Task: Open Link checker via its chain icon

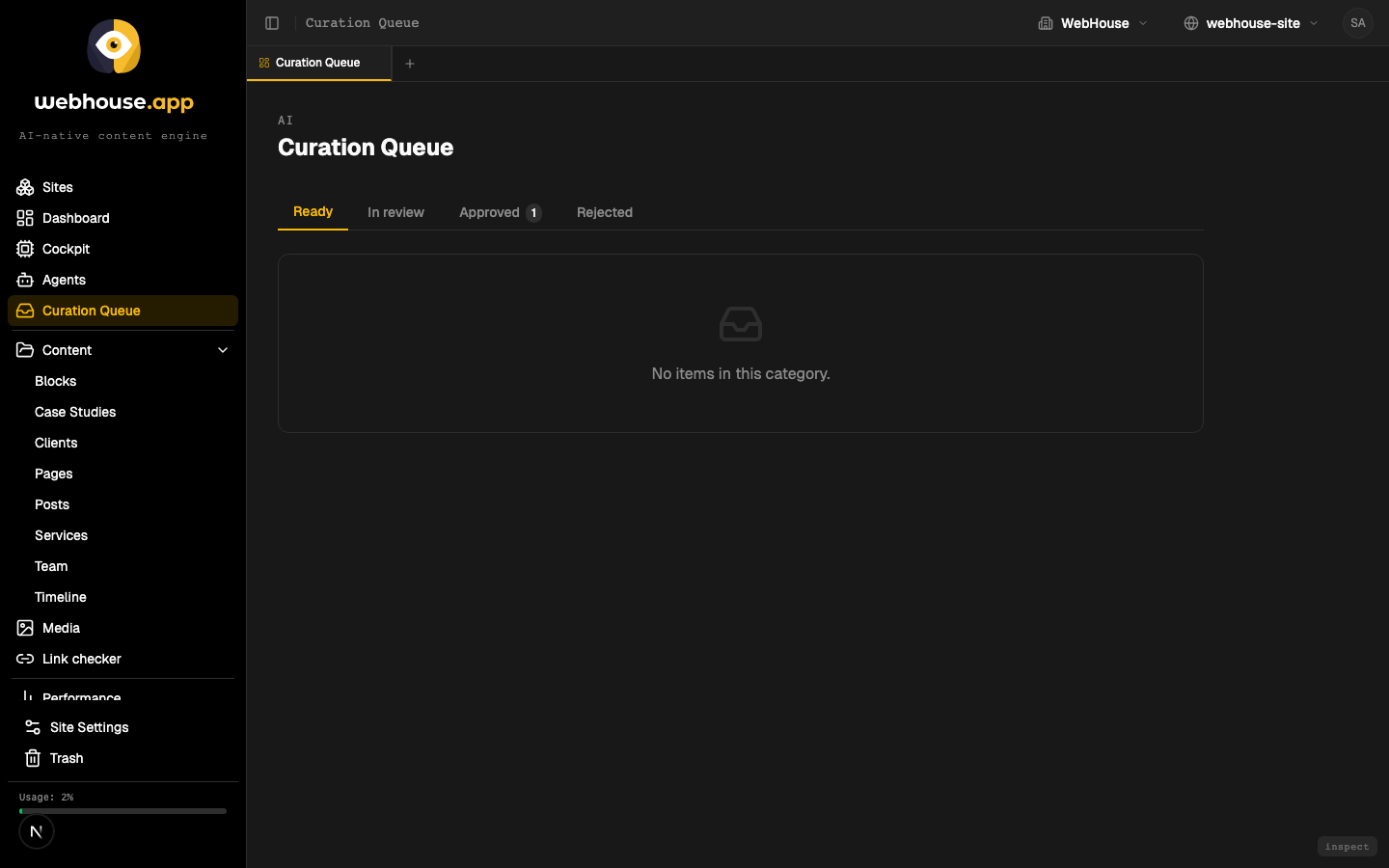Action: point(25,659)
